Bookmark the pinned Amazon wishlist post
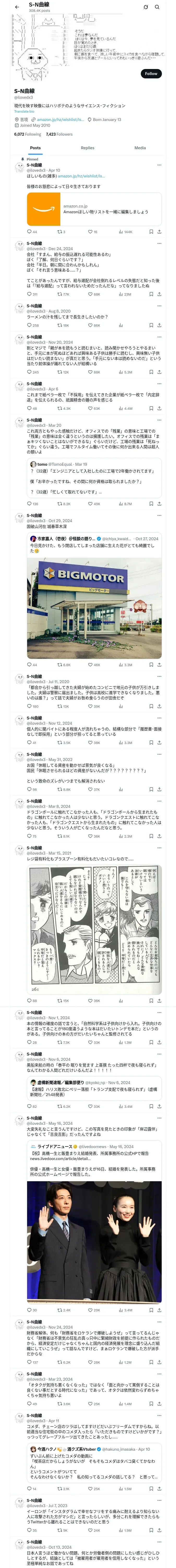This screenshot has width=176, height=1568. (151, 231)
